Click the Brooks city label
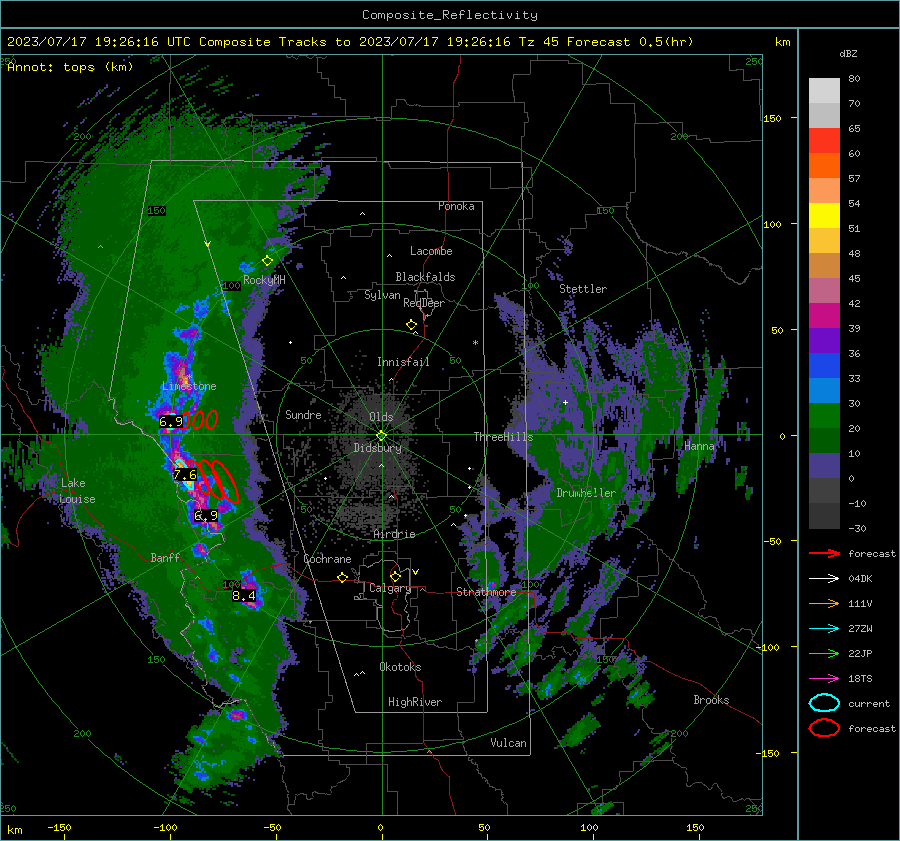This screenshot has width=900, height=841. [x=711, y=700]
